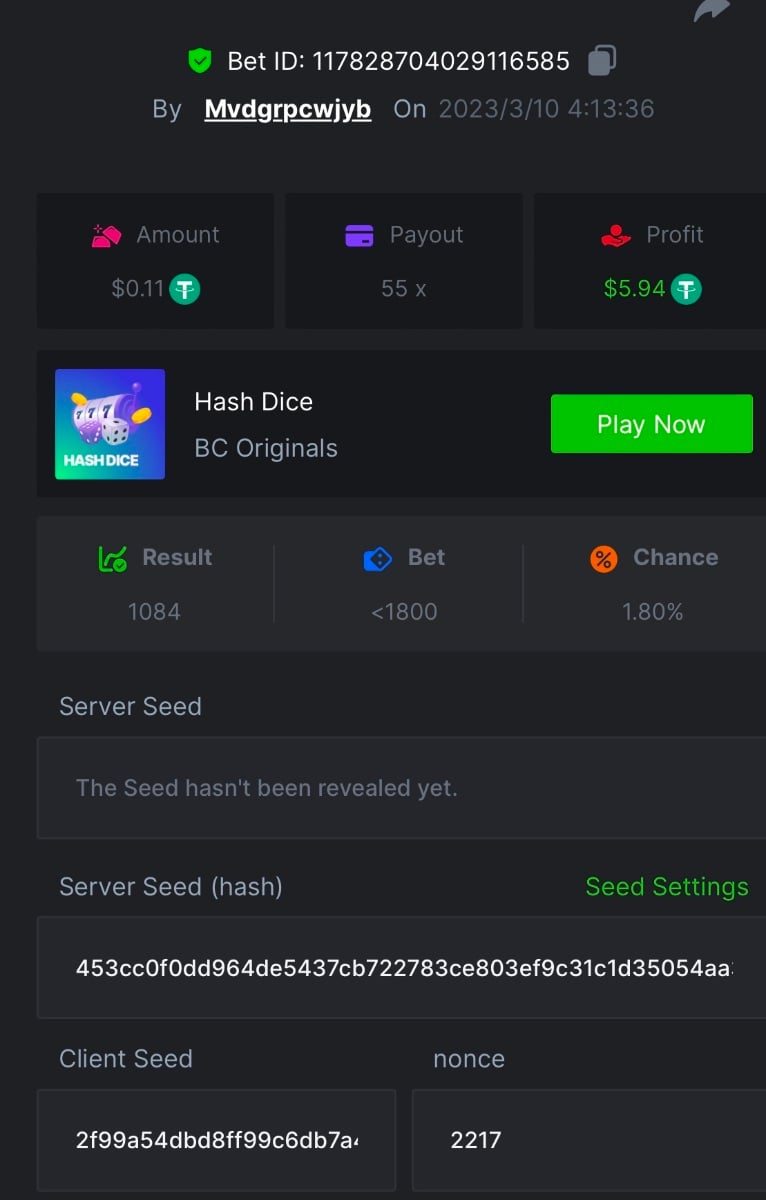Click the green verified shield icon
The image size is (766, 1200).
coord(200,61)
